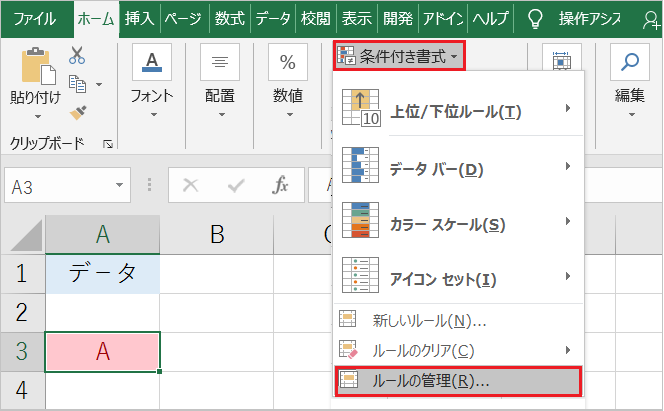This screenshot has height=411, width=664.
Task: Open the クリップボード dialog launcher
Action: click(108, 144)
